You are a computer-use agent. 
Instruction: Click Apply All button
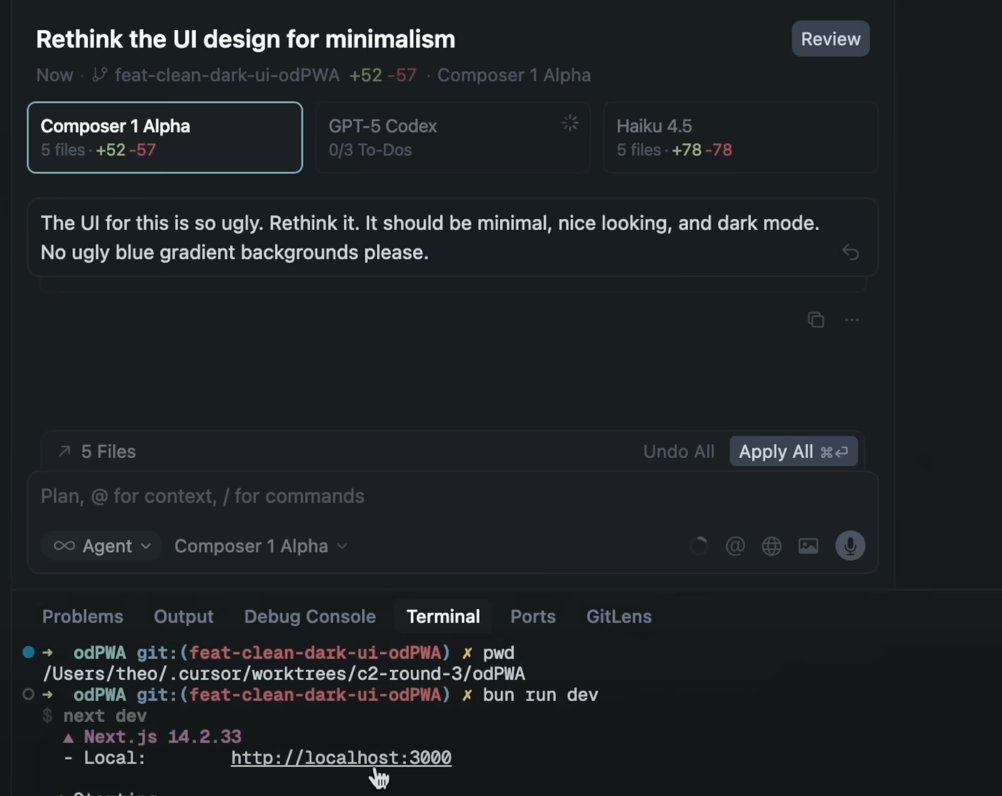[x=793, y=452]
